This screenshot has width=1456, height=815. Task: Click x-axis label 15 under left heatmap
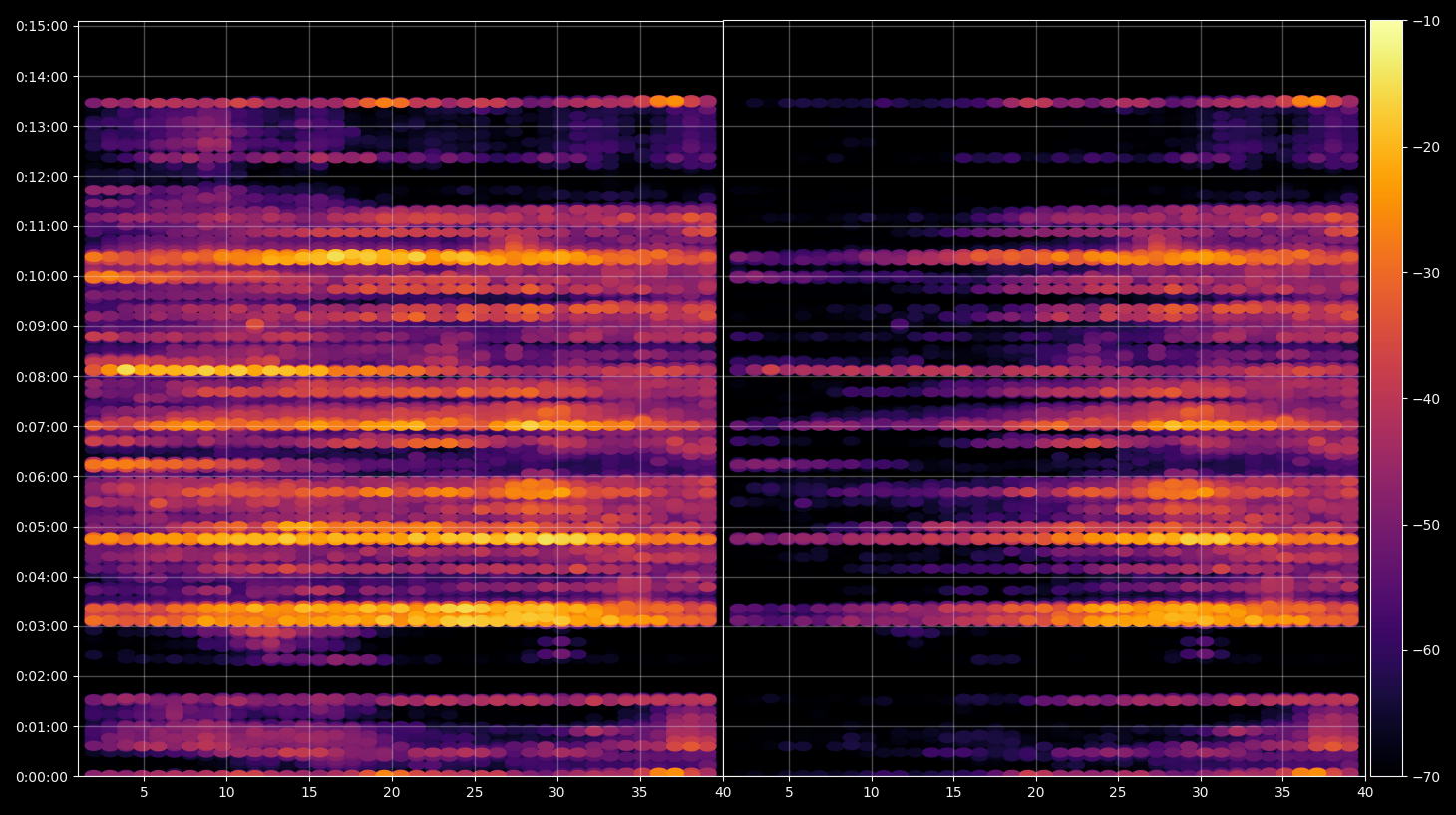coord(309,793)
